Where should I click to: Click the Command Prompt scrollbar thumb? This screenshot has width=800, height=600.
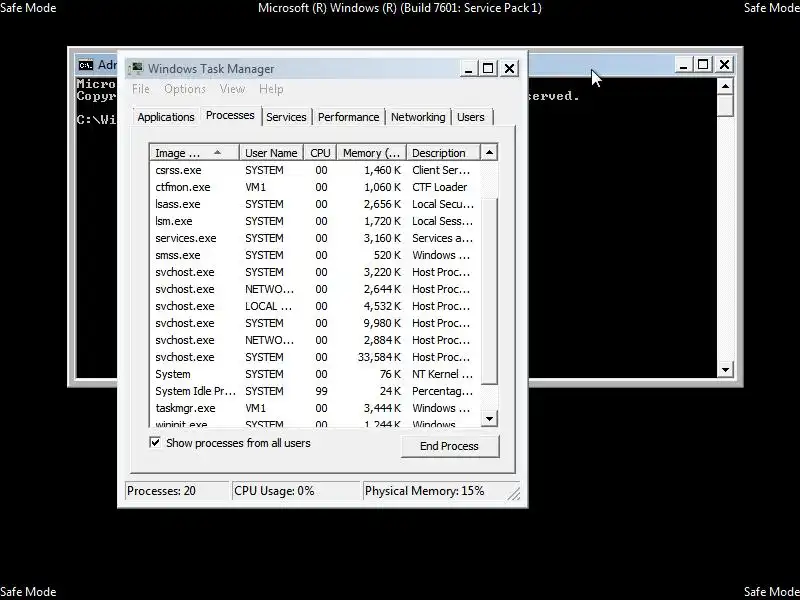tap(725, 106)
